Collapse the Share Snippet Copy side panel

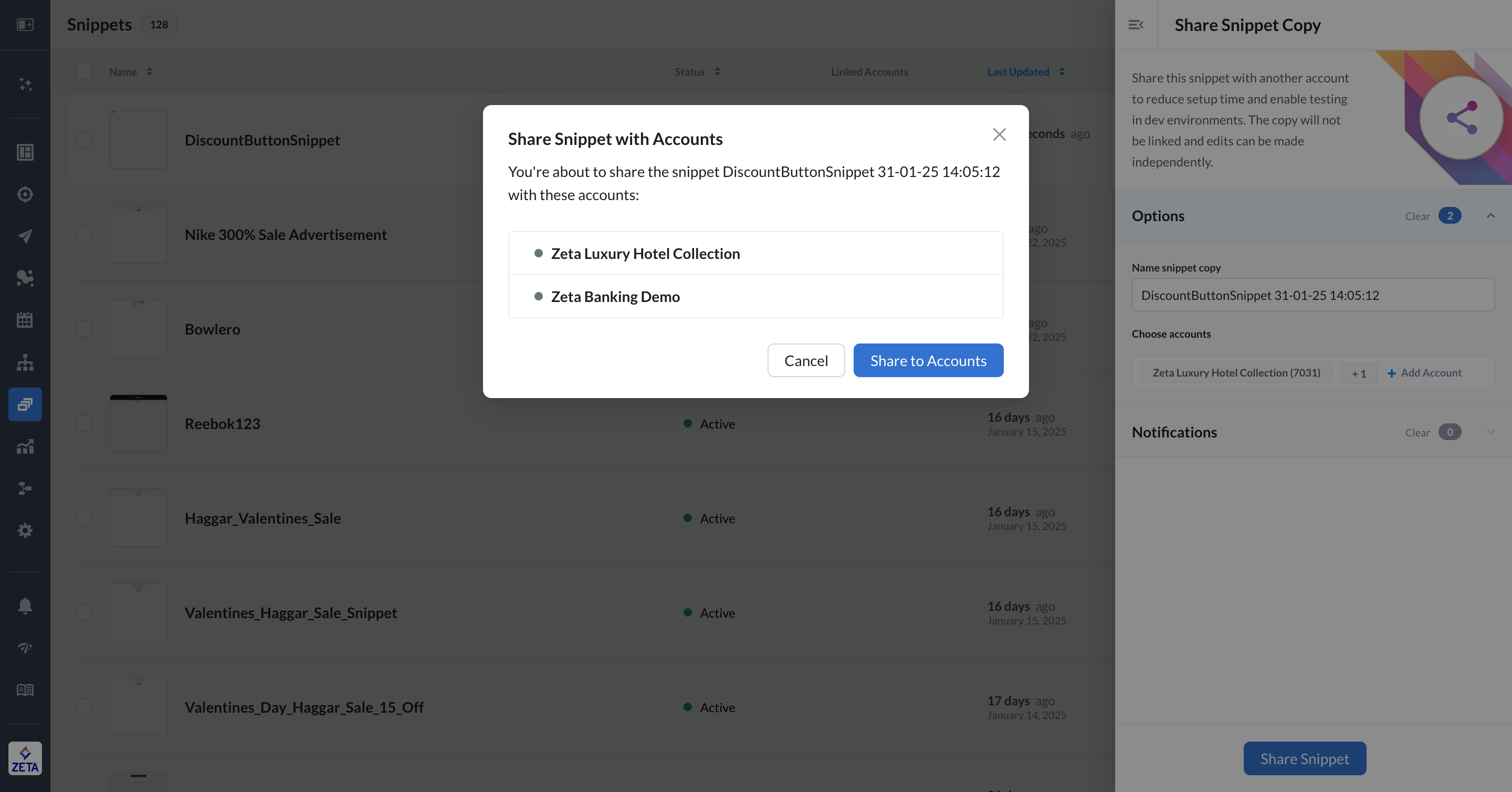point(1136,25)
